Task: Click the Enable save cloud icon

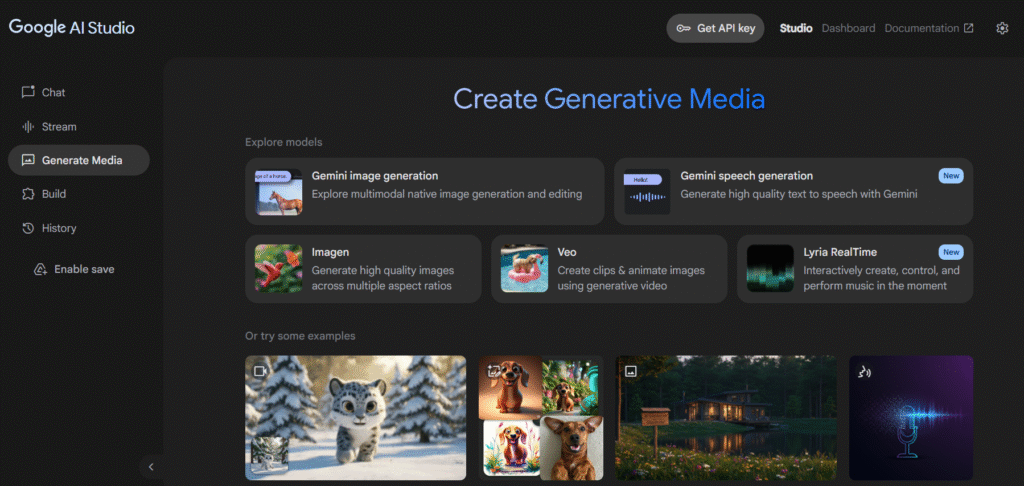Action: [40, 269]
